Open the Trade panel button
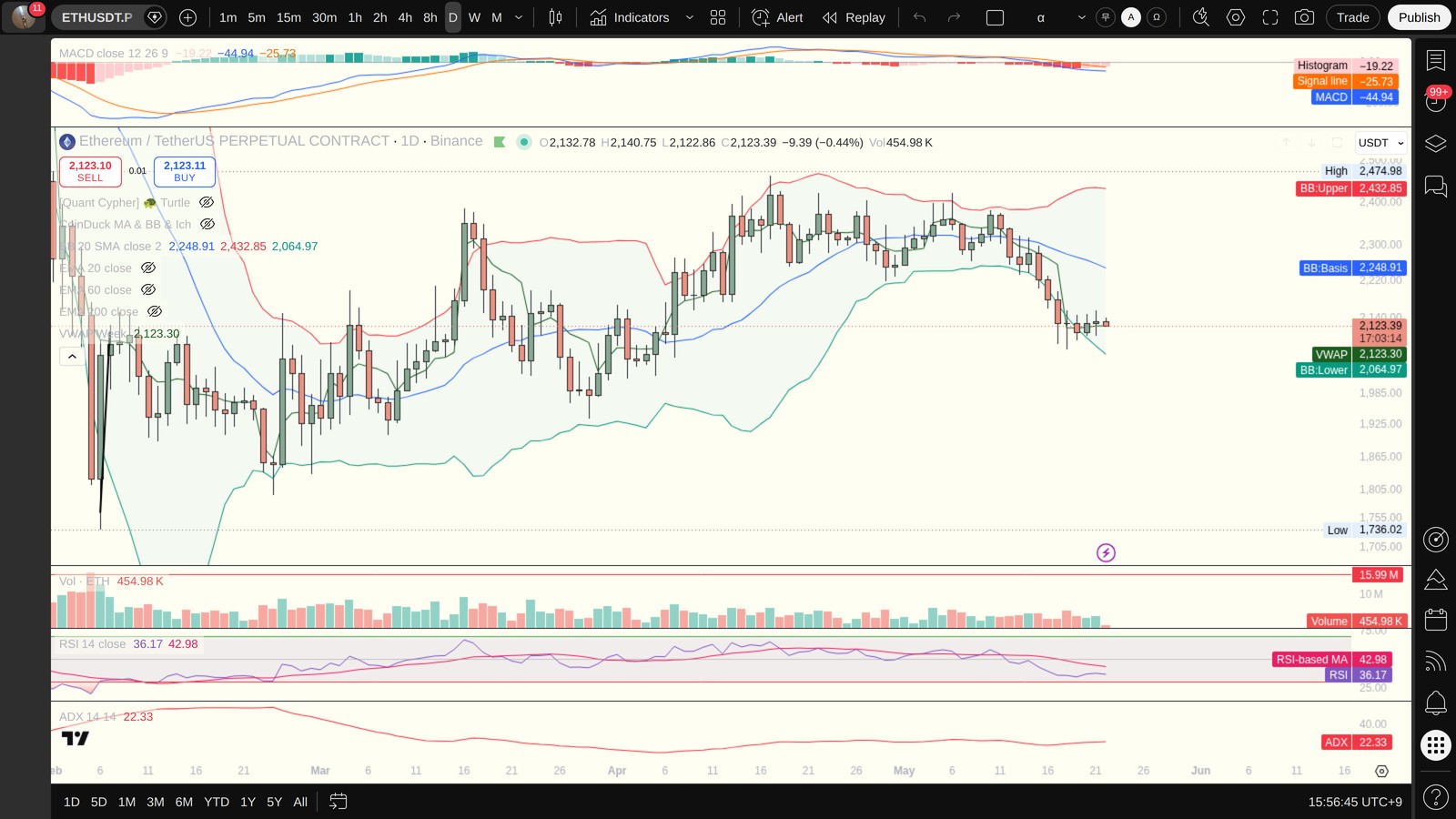 point(1352,17)
